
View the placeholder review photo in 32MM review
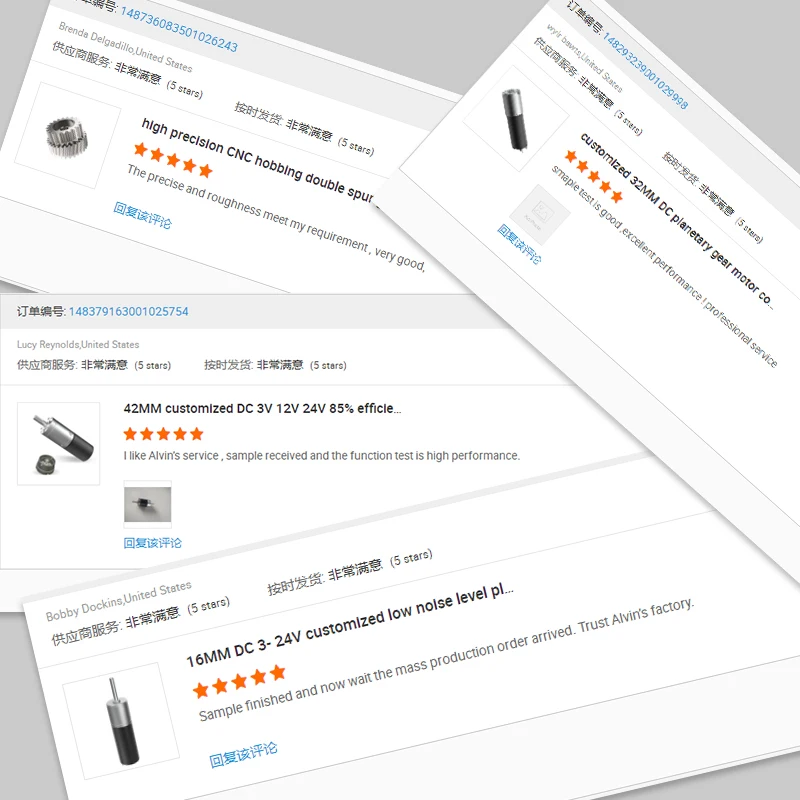click(x=540, y=215)
